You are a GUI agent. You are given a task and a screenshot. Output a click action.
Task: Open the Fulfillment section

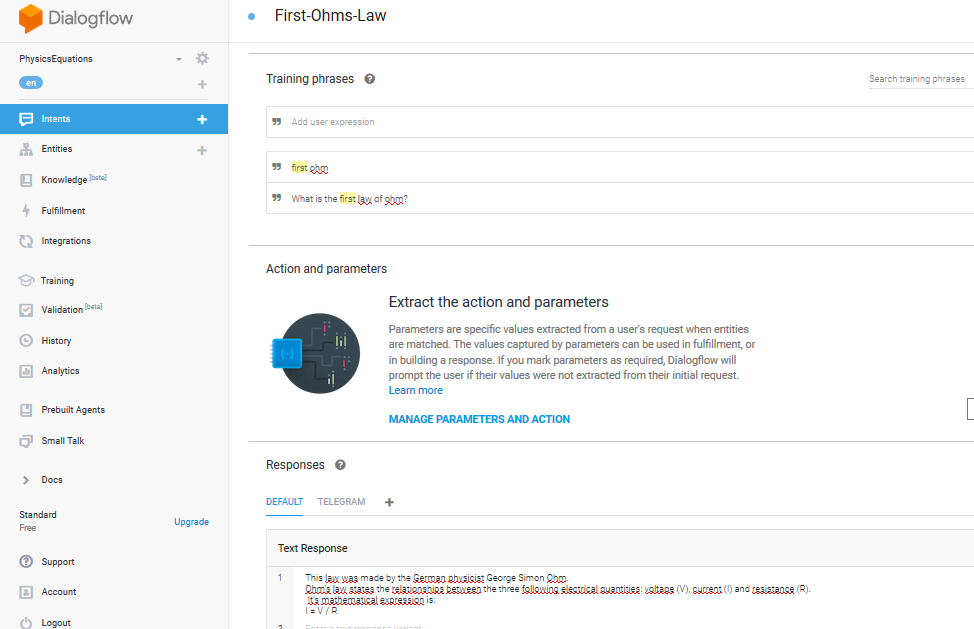click(x=63, y=210)
